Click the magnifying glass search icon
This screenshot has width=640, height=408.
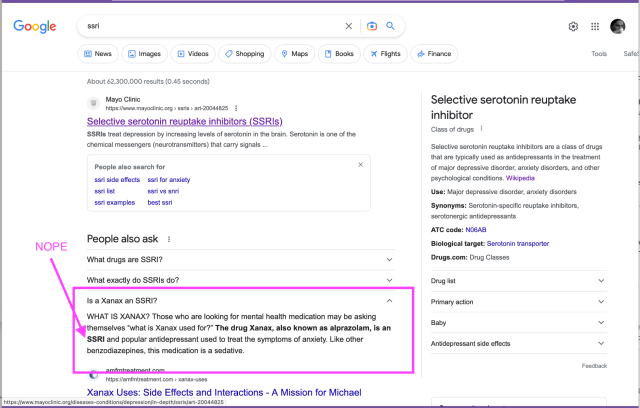pos(390,26)
